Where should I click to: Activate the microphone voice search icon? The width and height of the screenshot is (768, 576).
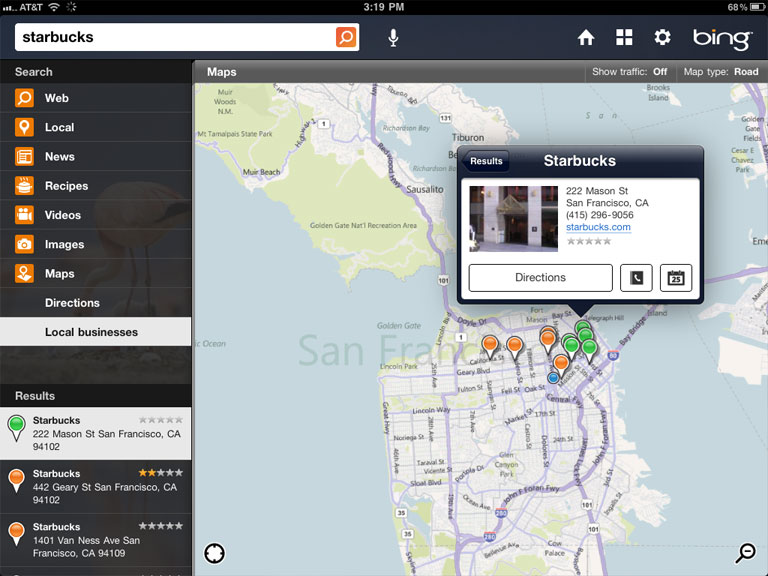393,38
